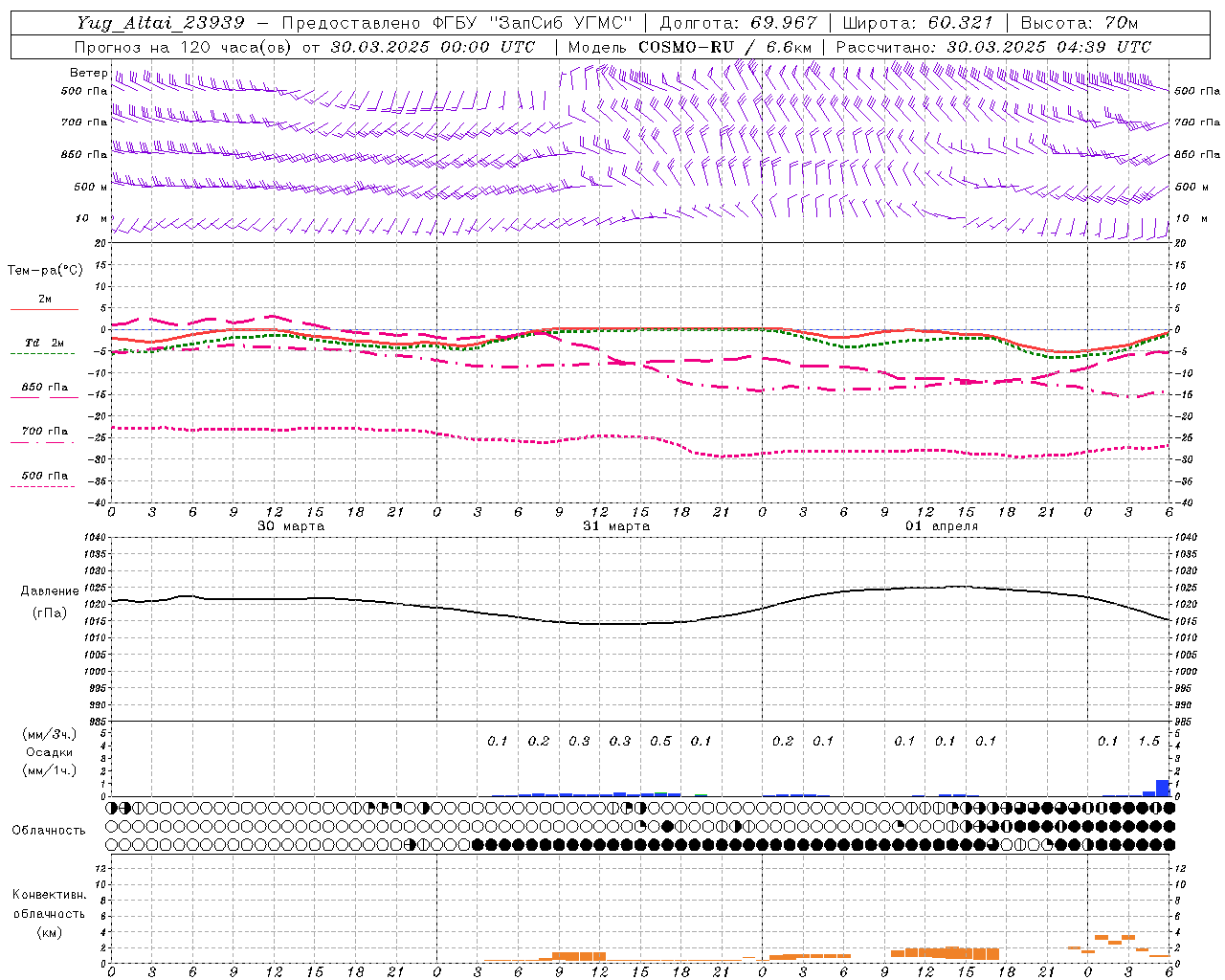Click the dashed line sample under Td 2м
Image resolution: width=1225 pixels, height=980 pixels.
coord(44,354)
